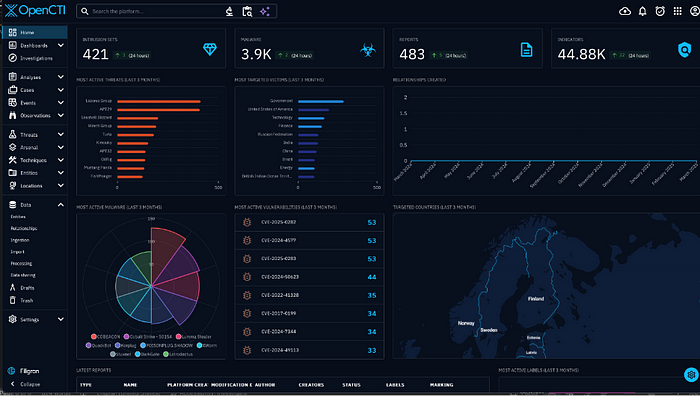Click the AUTHOR column header in Latest Reports
Image resolution: width=700 pixels, height=396 pixels.
coord(265,385)
